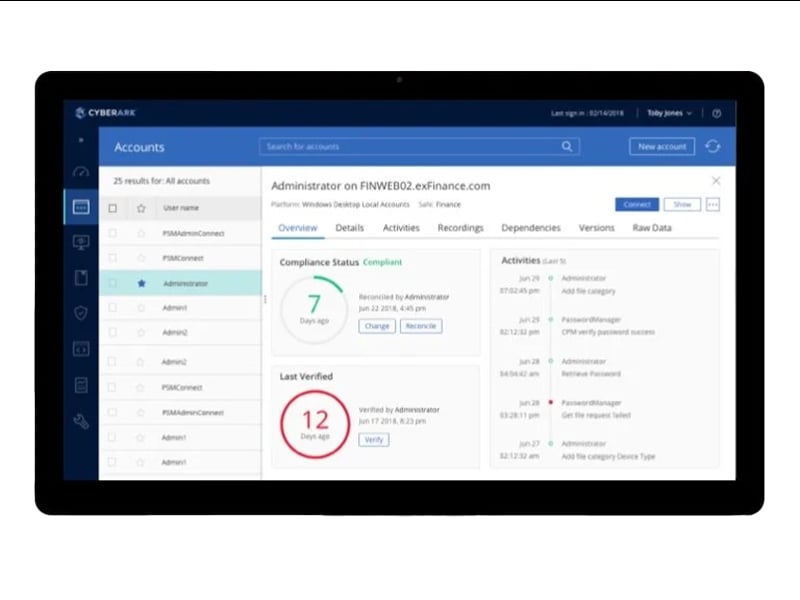Image resolution: width=800 pixels, height=600 pixels.
Task: Focus the Search for accounts field
Action: click(x=419, y=146)
